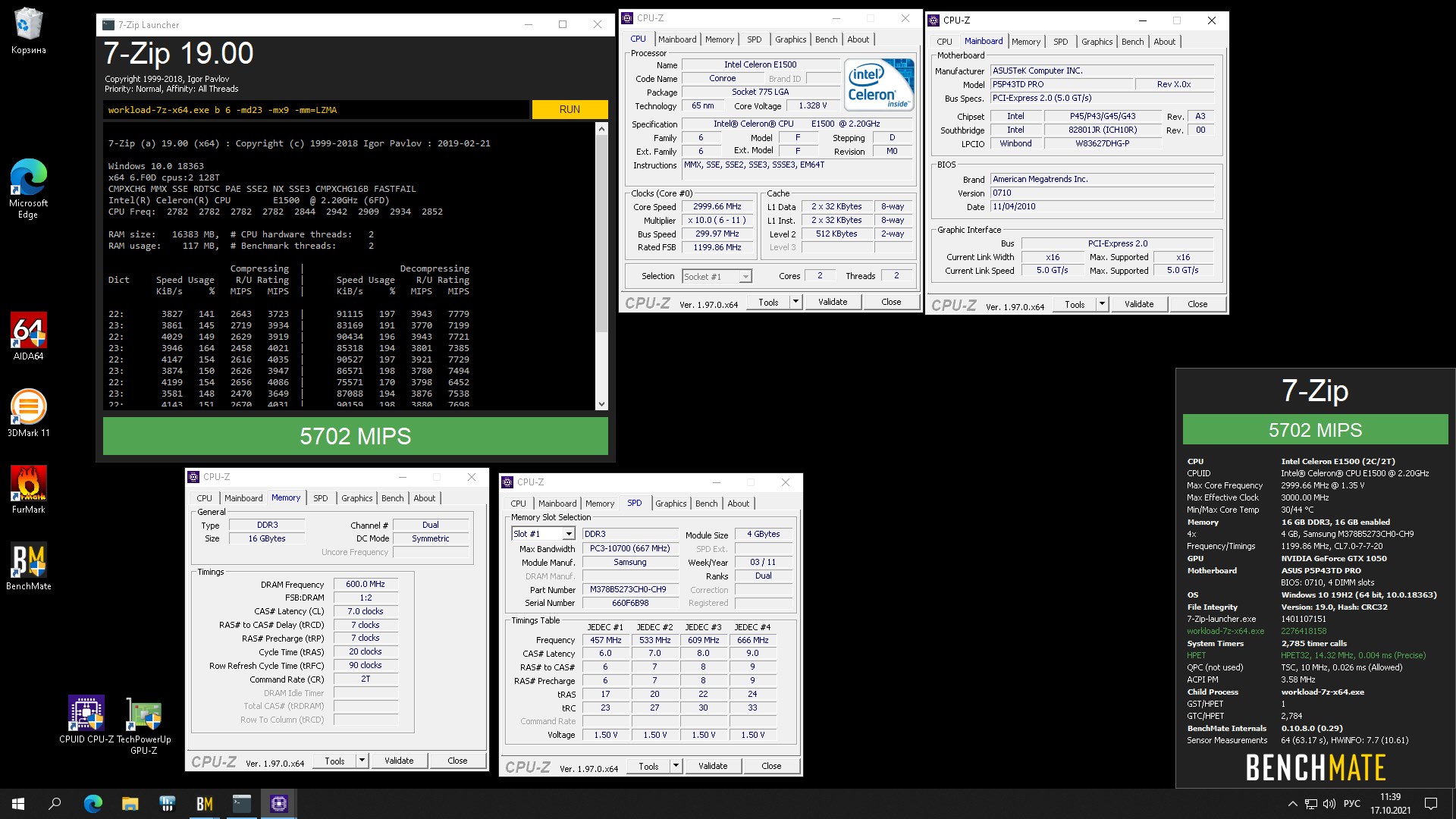The width and height of the screenshot is (1456, 819).
Task: Show hidden system tray icons
Action: tap(1292, 804)
